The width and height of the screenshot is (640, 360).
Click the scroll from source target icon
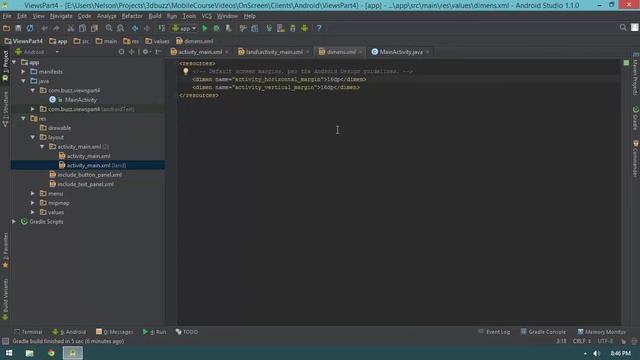[x=121, y=52]
